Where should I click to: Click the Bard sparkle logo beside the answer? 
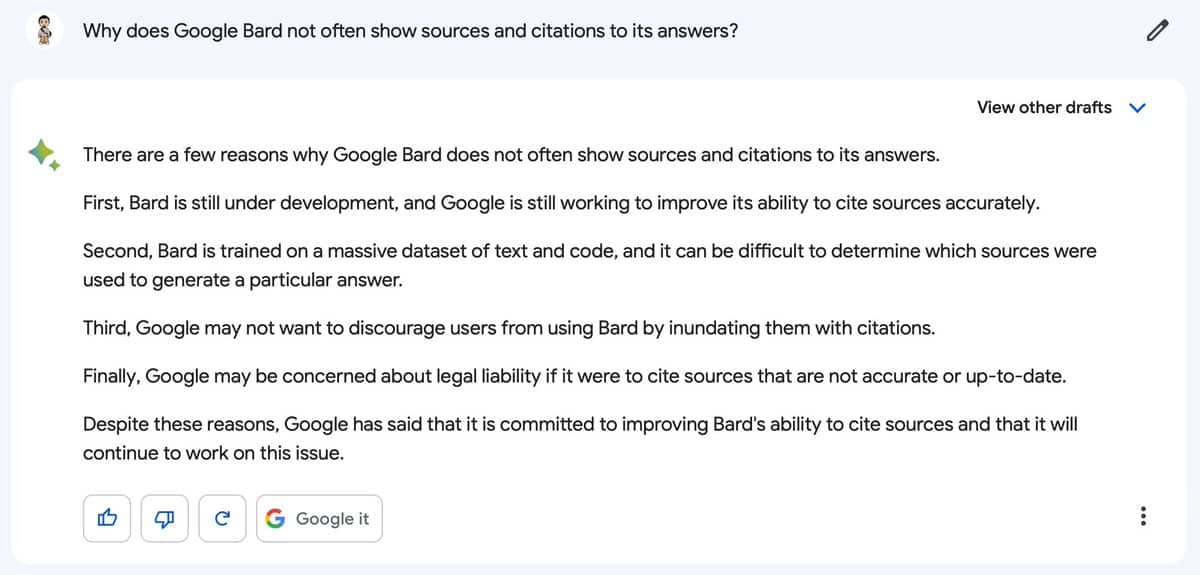coord(44,154)
